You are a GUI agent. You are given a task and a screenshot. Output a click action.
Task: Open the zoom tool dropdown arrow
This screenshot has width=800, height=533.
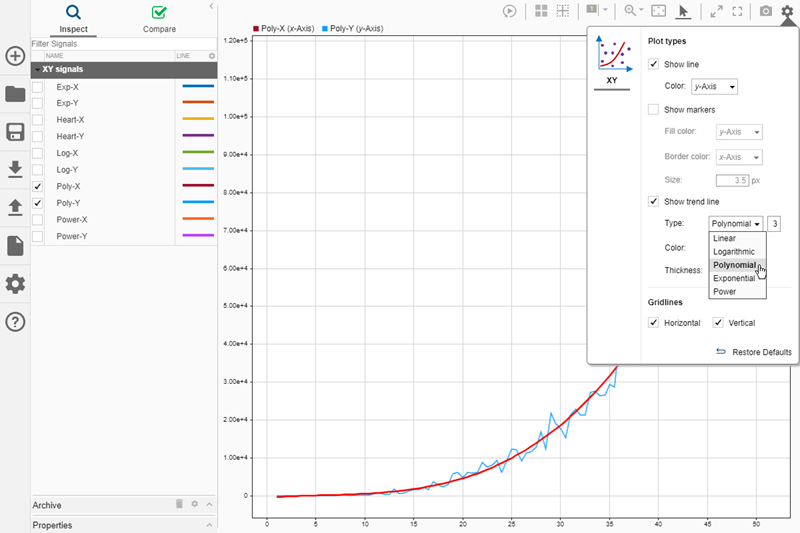coord(641,10)
